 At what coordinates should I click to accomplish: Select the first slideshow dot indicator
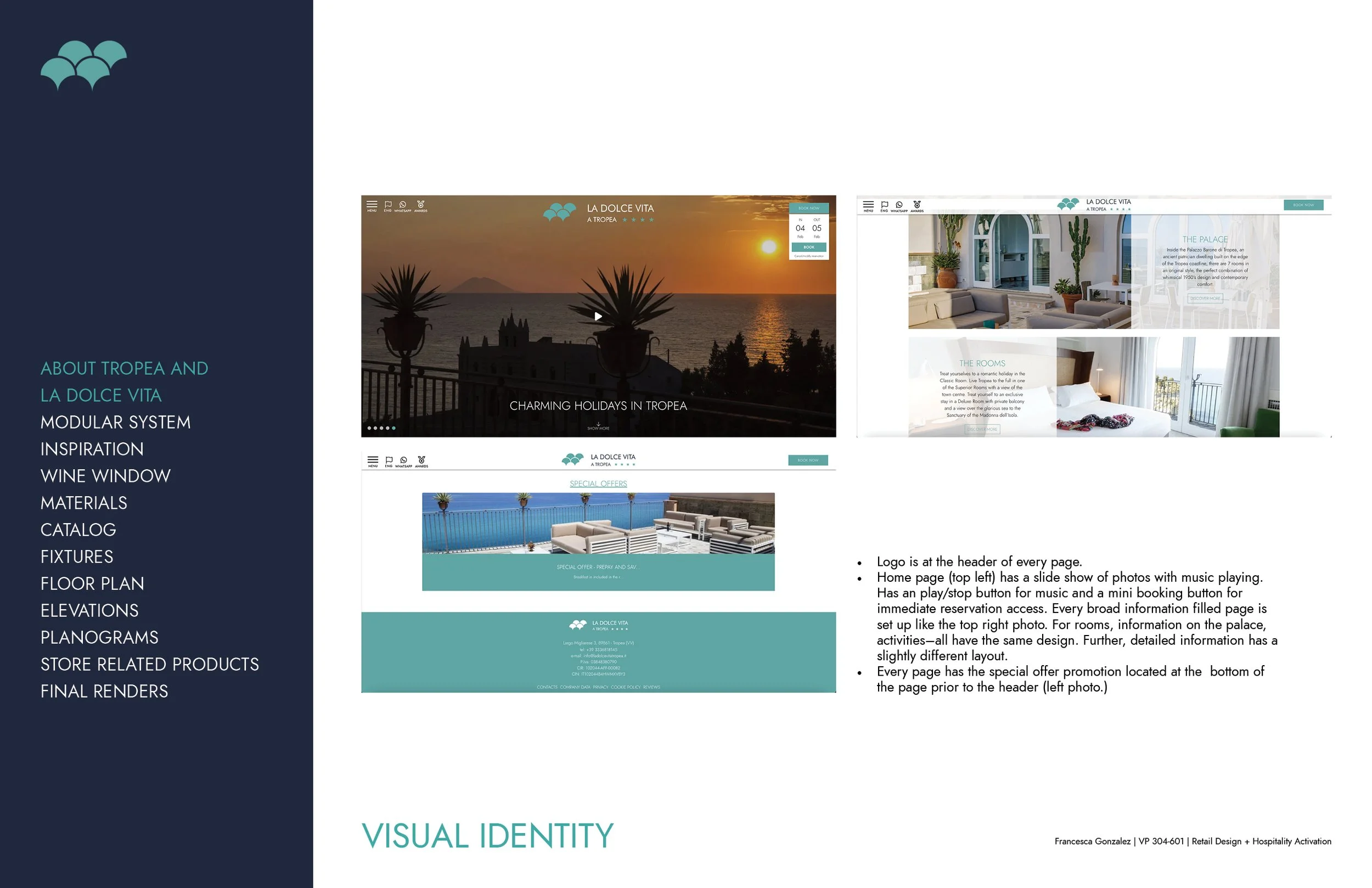(369, 428)
